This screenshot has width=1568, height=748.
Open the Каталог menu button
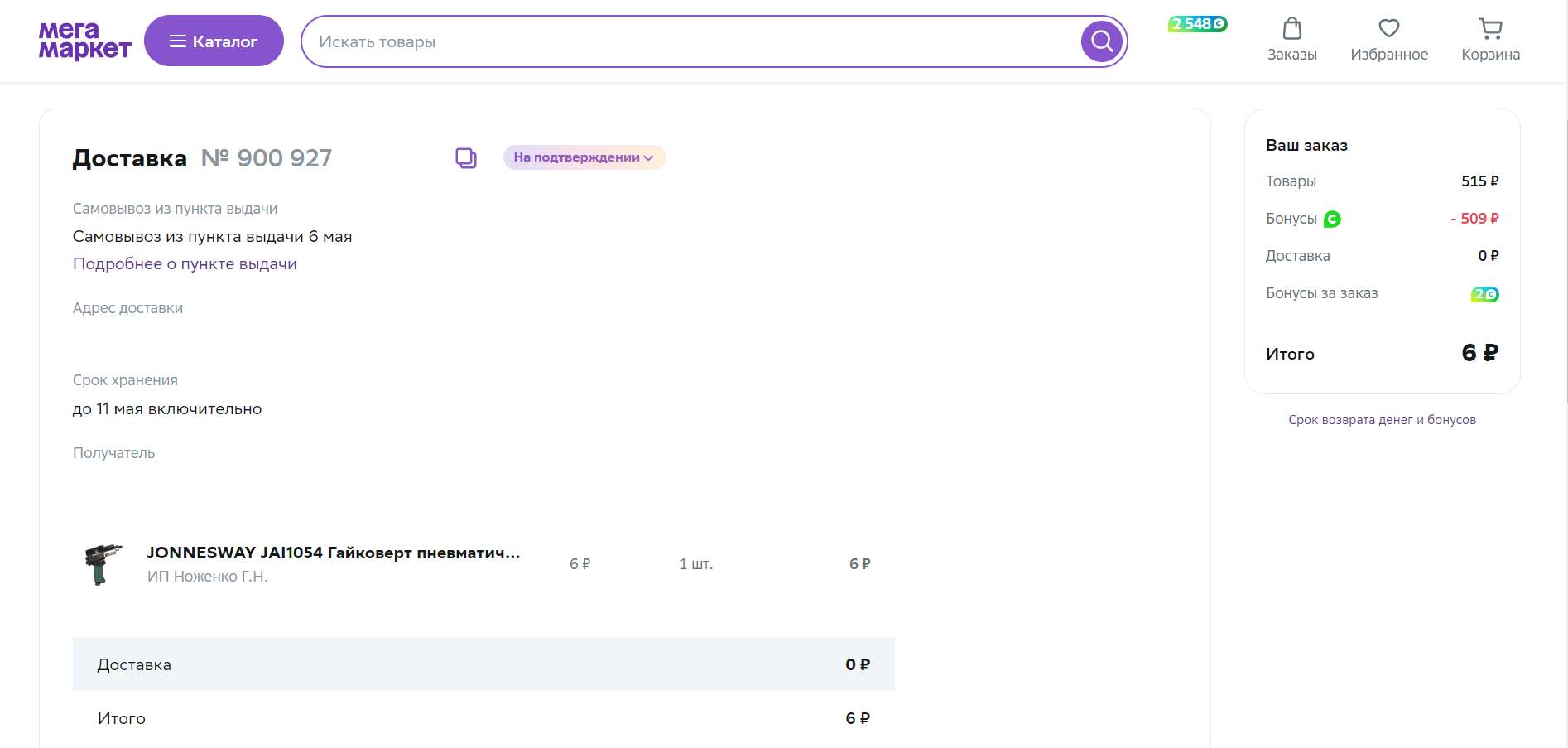tap(214, 41)
